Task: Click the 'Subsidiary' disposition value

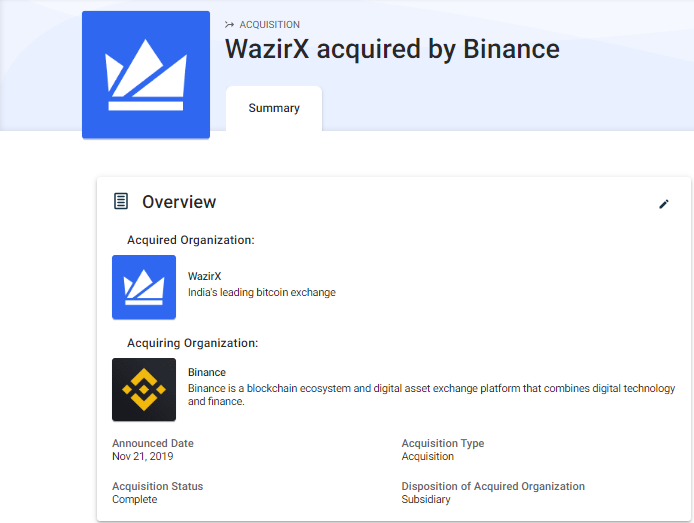Action: tap(426, 499)
